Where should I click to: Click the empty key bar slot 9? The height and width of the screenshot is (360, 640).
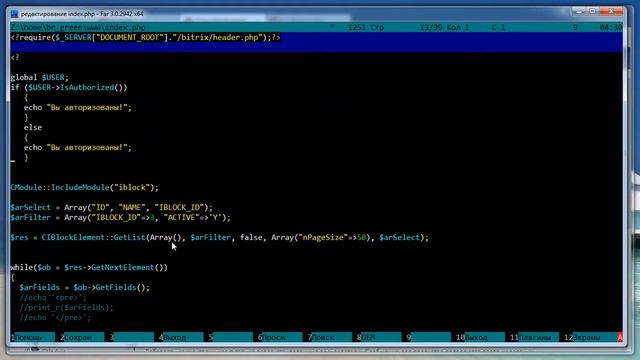(429, 338)
